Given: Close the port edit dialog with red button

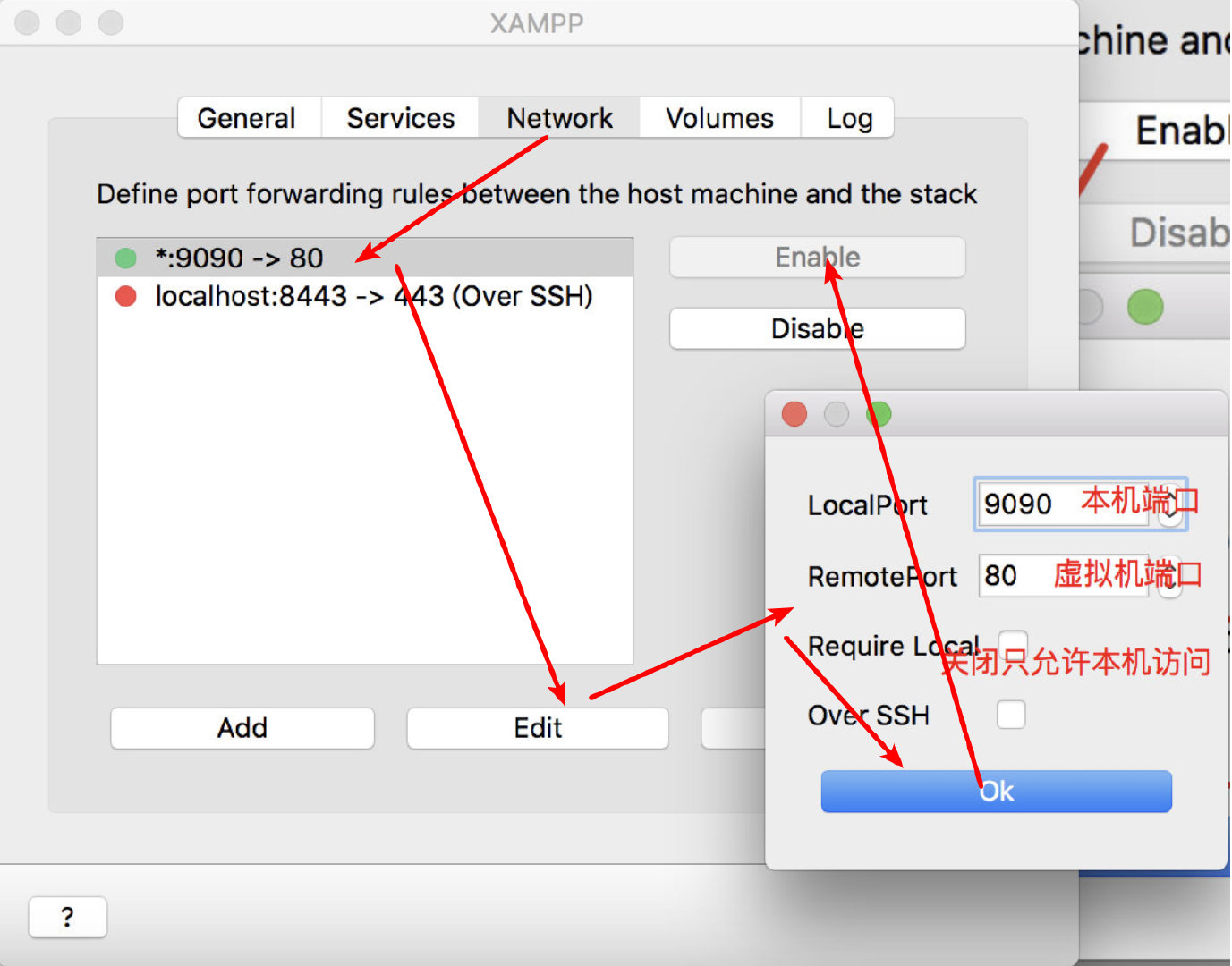Looking at the screenshot, I should 794,414.
